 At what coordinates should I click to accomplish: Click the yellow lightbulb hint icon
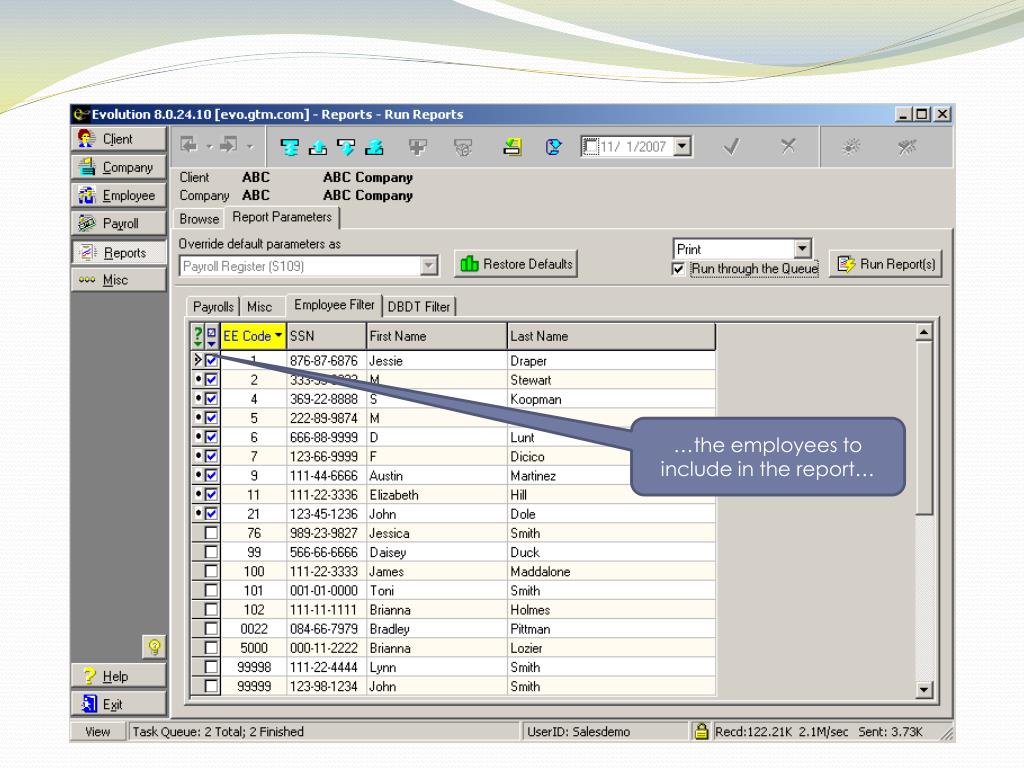[154, 647]
